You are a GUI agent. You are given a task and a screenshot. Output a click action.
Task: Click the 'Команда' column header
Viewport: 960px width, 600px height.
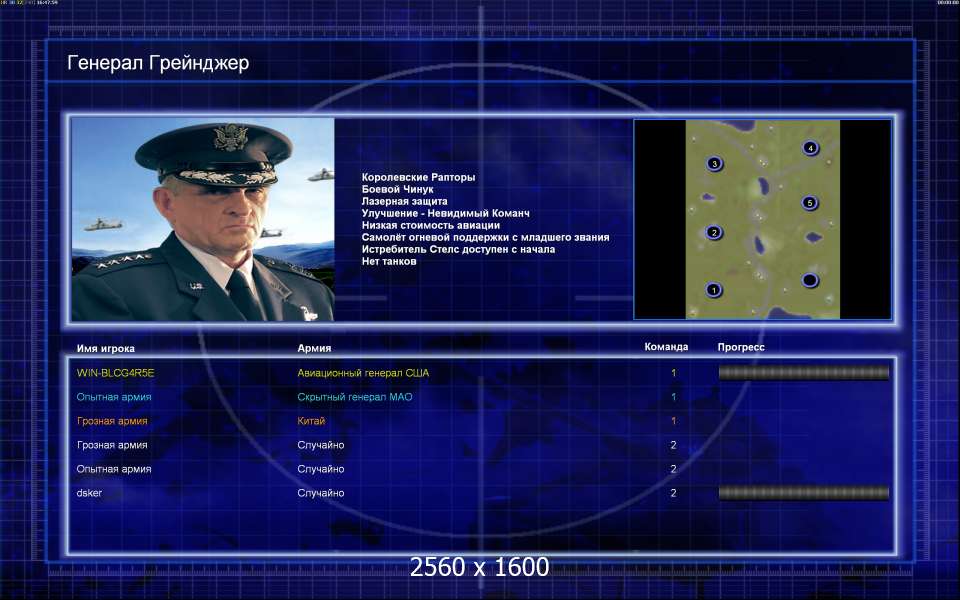click(x=666, y=347)
